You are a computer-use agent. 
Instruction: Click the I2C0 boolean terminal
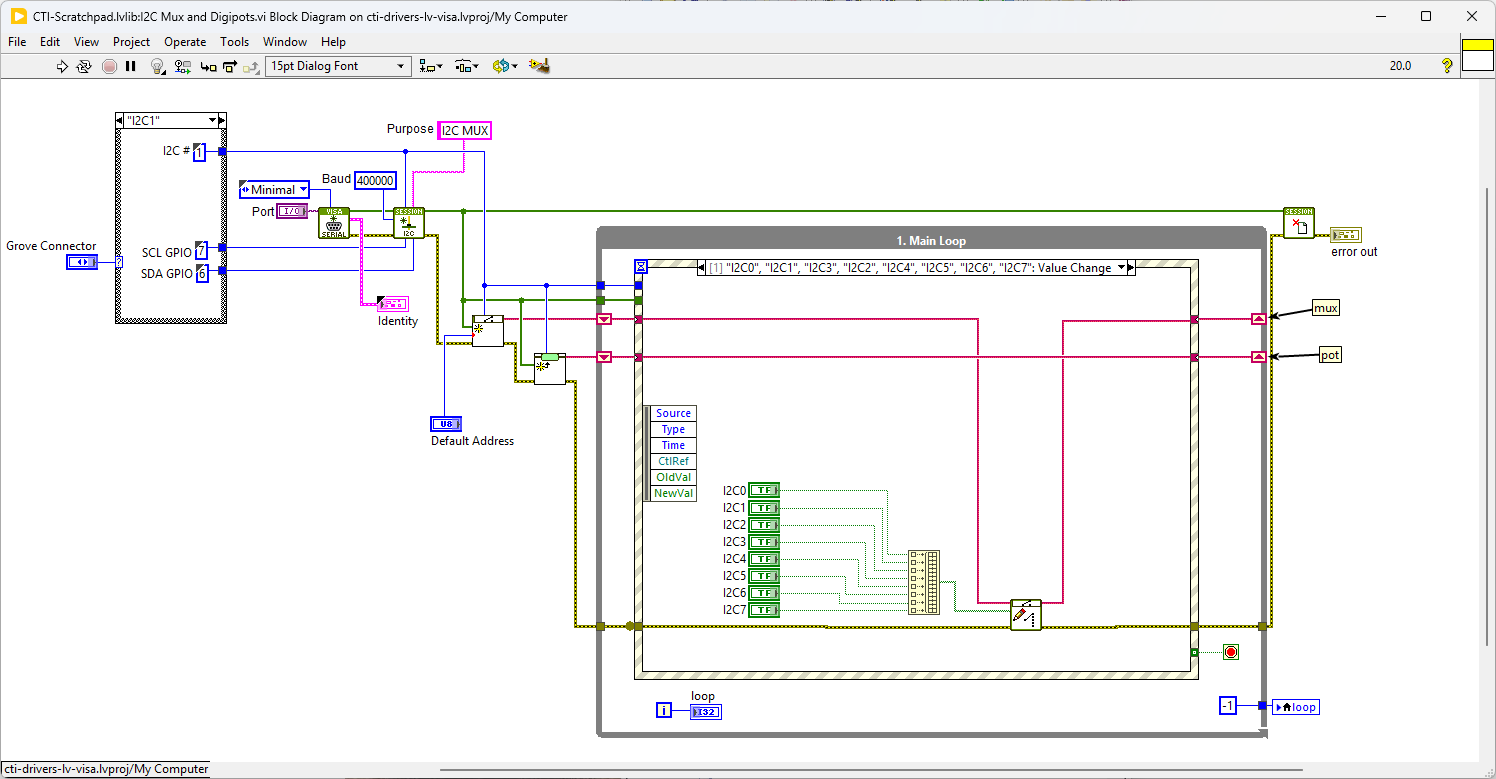pos(764,490)
